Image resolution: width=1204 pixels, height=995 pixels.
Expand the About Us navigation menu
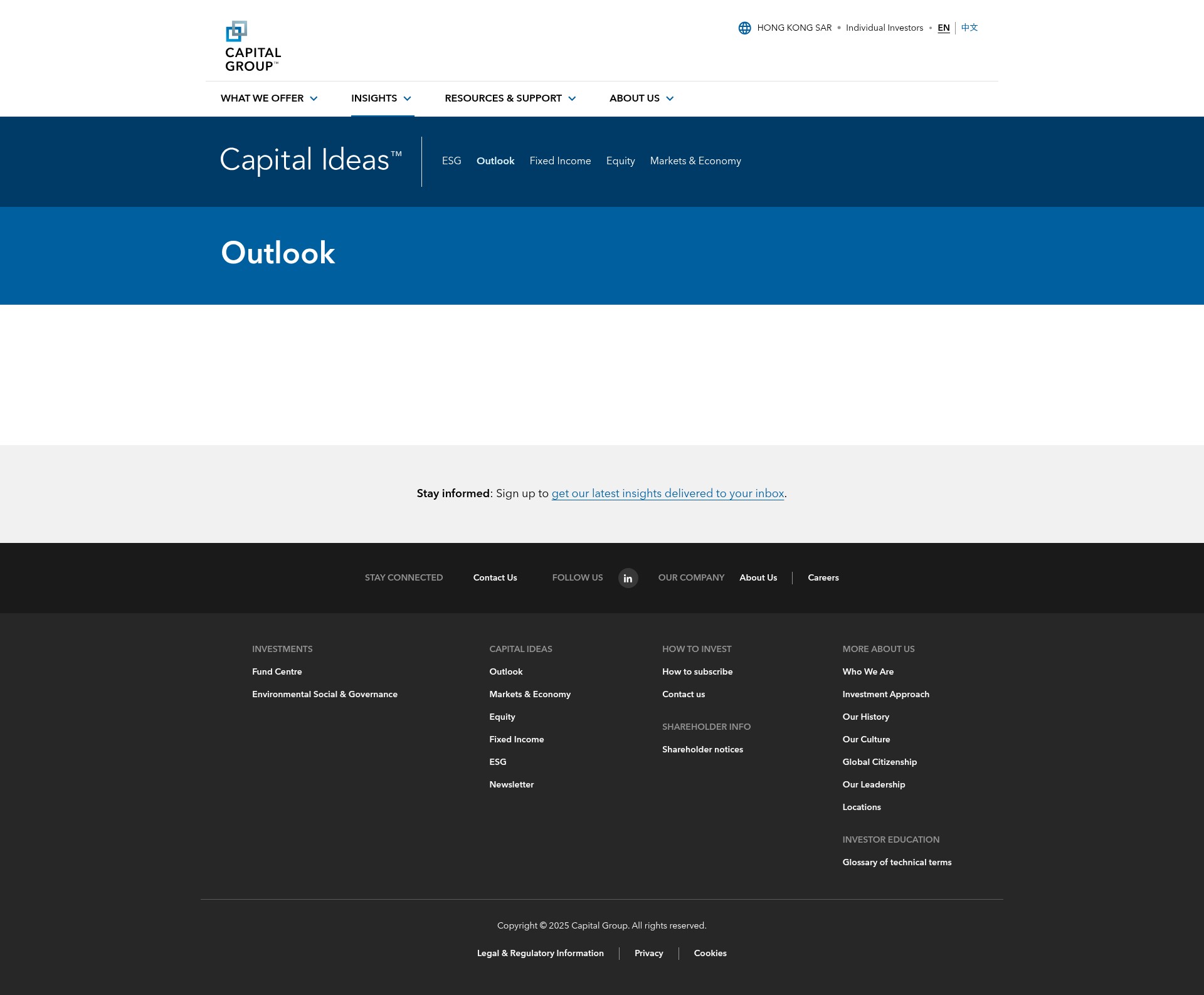pos(642,98)
